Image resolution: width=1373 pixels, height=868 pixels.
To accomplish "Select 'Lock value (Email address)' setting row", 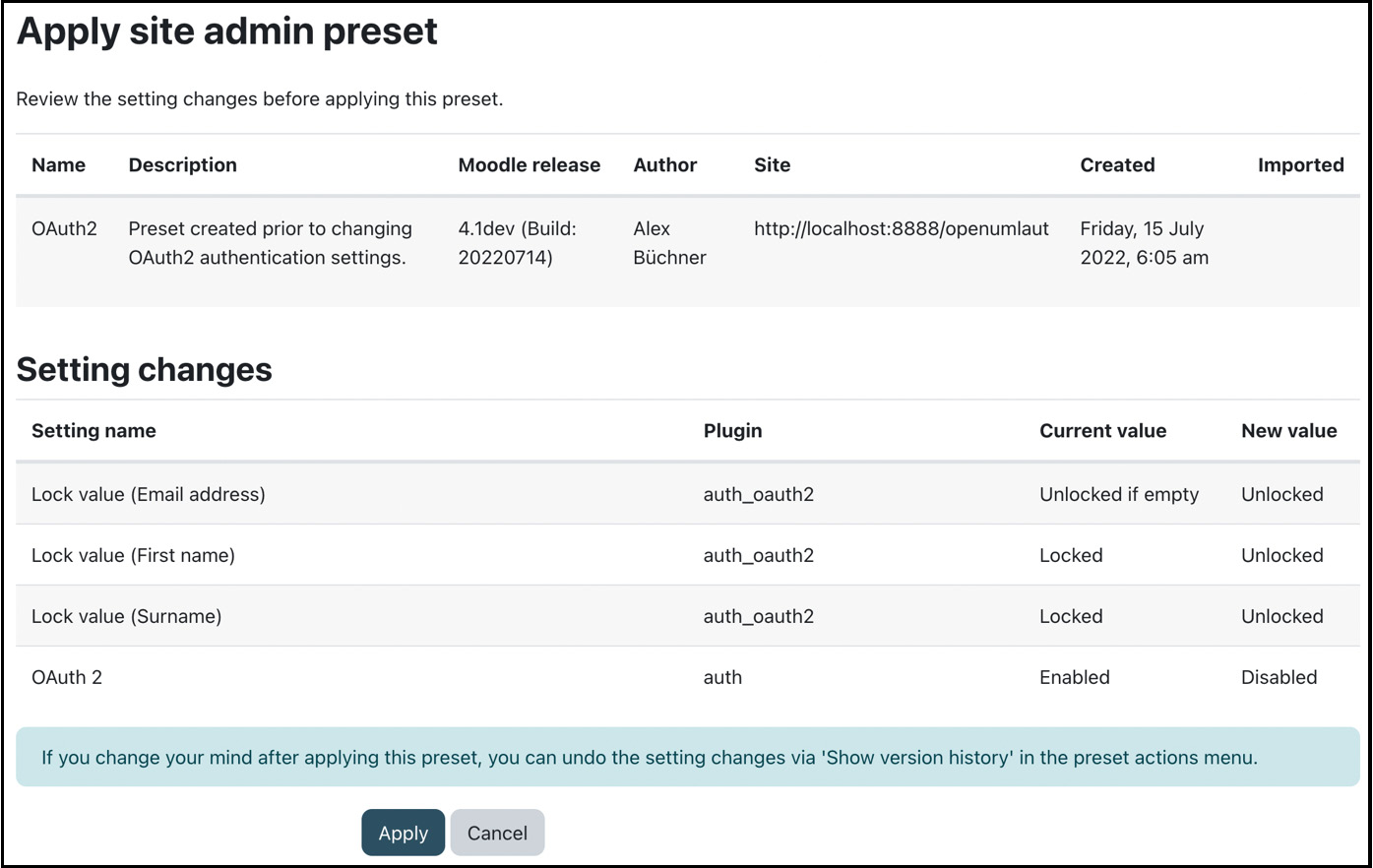I will click(x=687, y=494).
